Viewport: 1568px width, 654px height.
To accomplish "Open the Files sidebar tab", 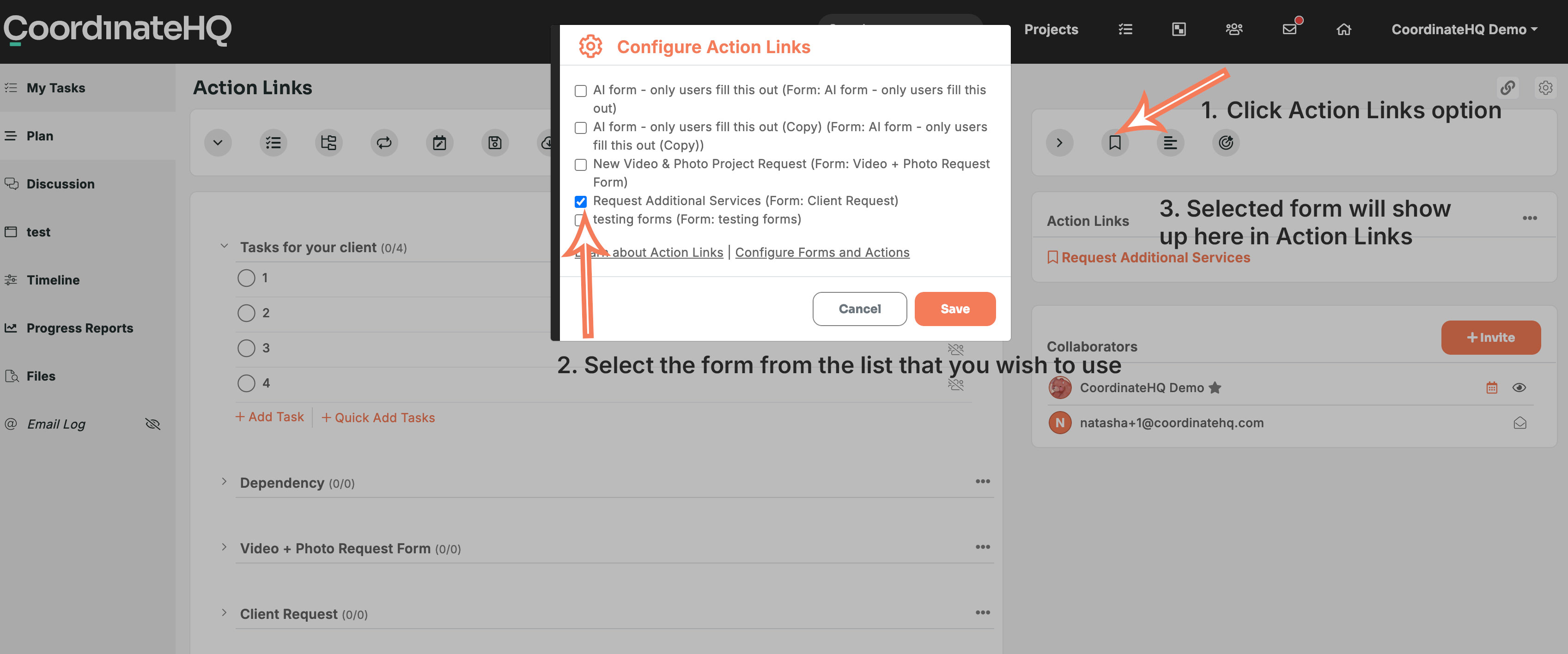I will pos(88,376).
